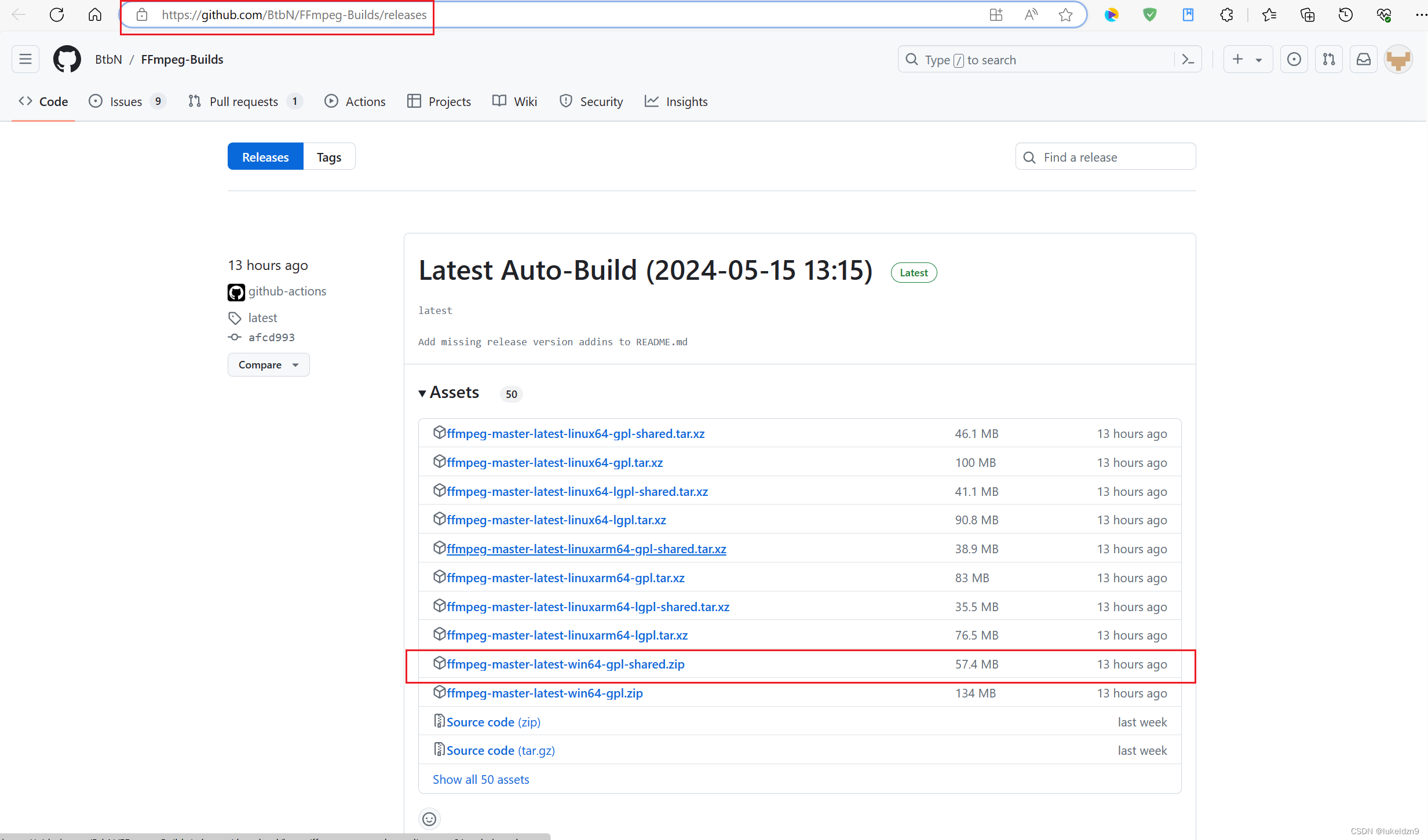
Task: Download ffmpeg-master-latest-linuxarm64-gpl-shared.tar.xz
Action: 586,549
